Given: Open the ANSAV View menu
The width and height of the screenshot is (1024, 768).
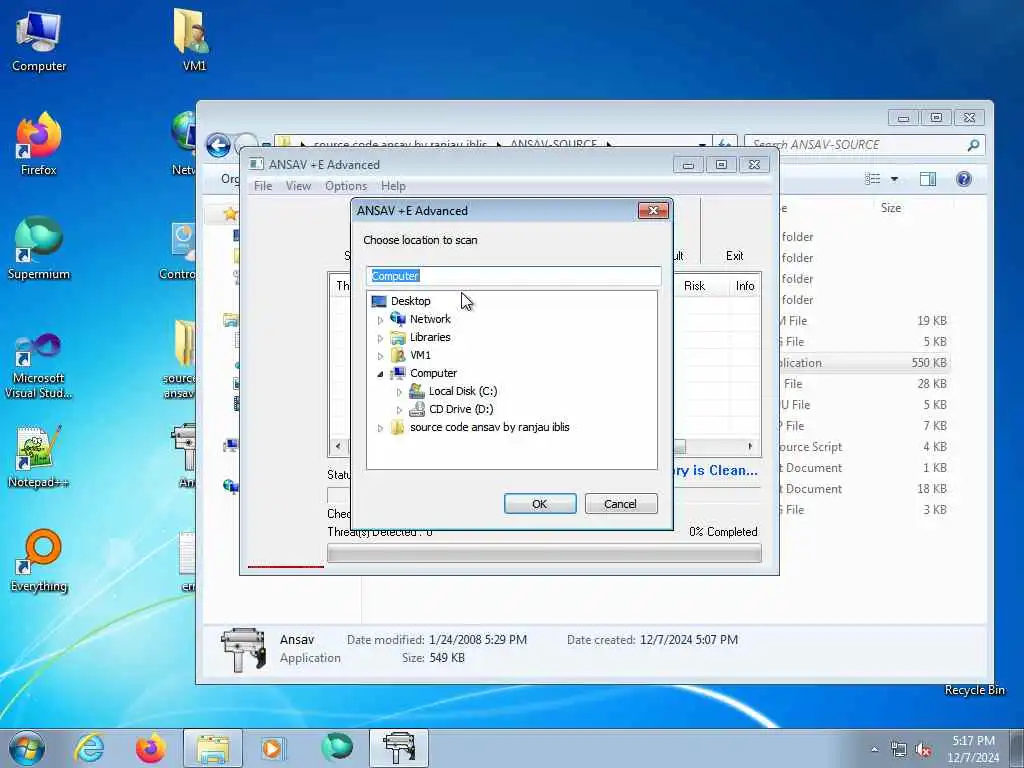Looking at the screenshot, I should pyautogui.click(x=298, y=185).
